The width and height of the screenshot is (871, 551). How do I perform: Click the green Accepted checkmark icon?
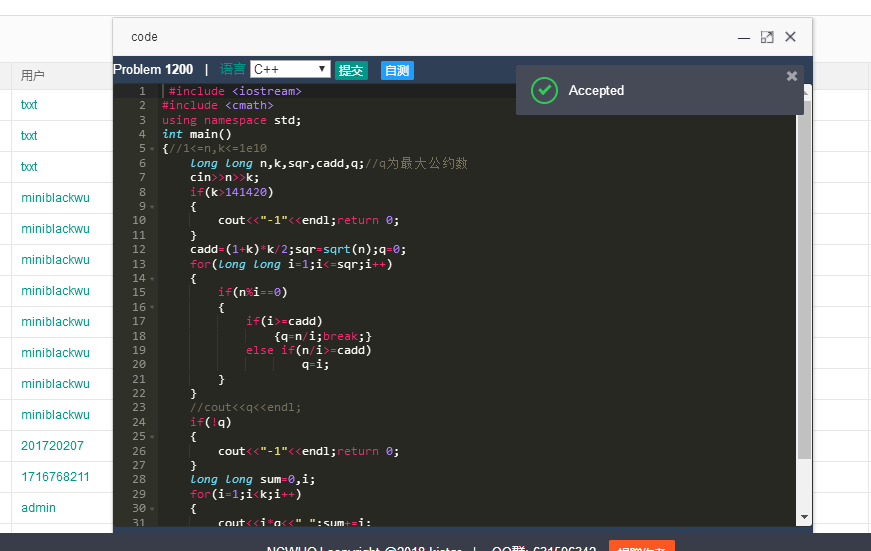pos(544,91)
